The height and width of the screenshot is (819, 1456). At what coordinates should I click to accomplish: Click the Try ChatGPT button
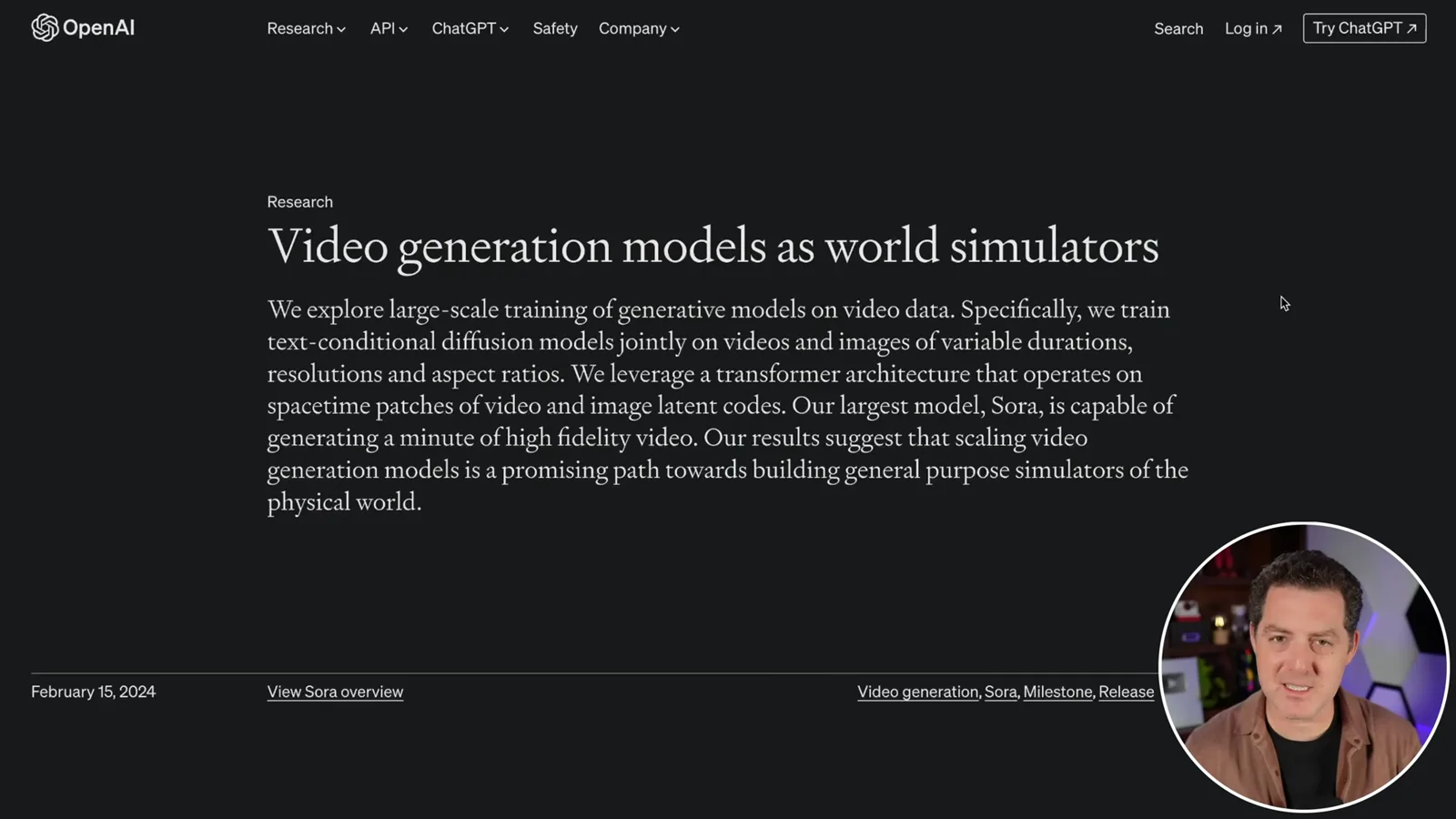click(1364, 28)
